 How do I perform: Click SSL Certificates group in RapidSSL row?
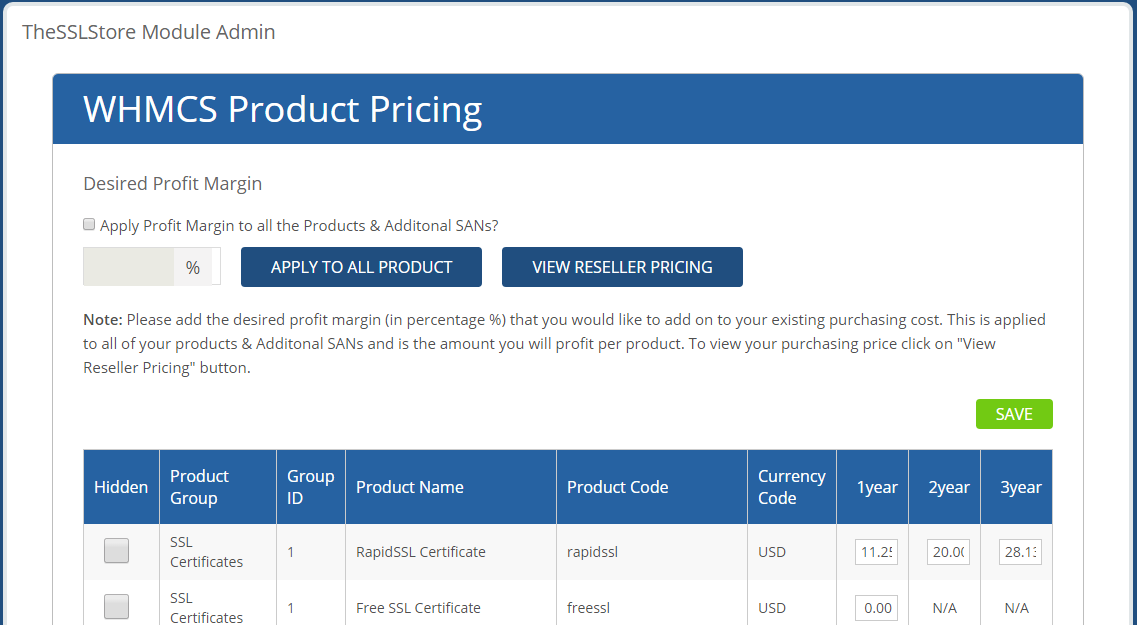(x=207, y=552)
